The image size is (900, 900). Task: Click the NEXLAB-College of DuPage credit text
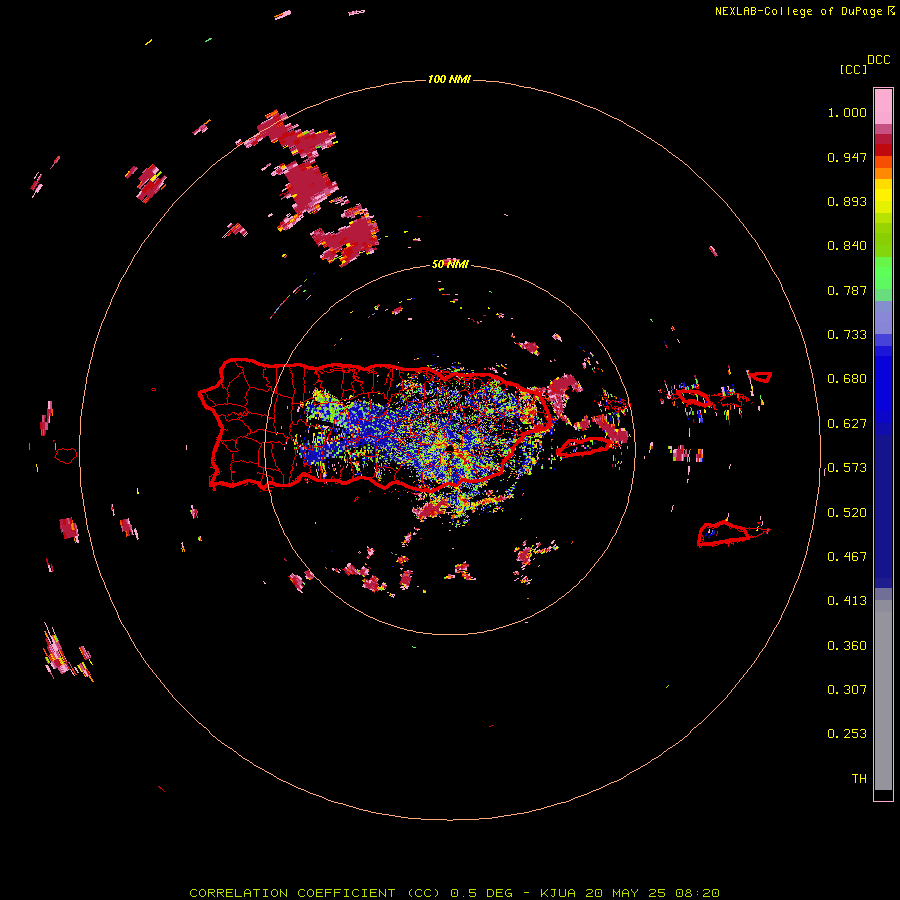798,11
